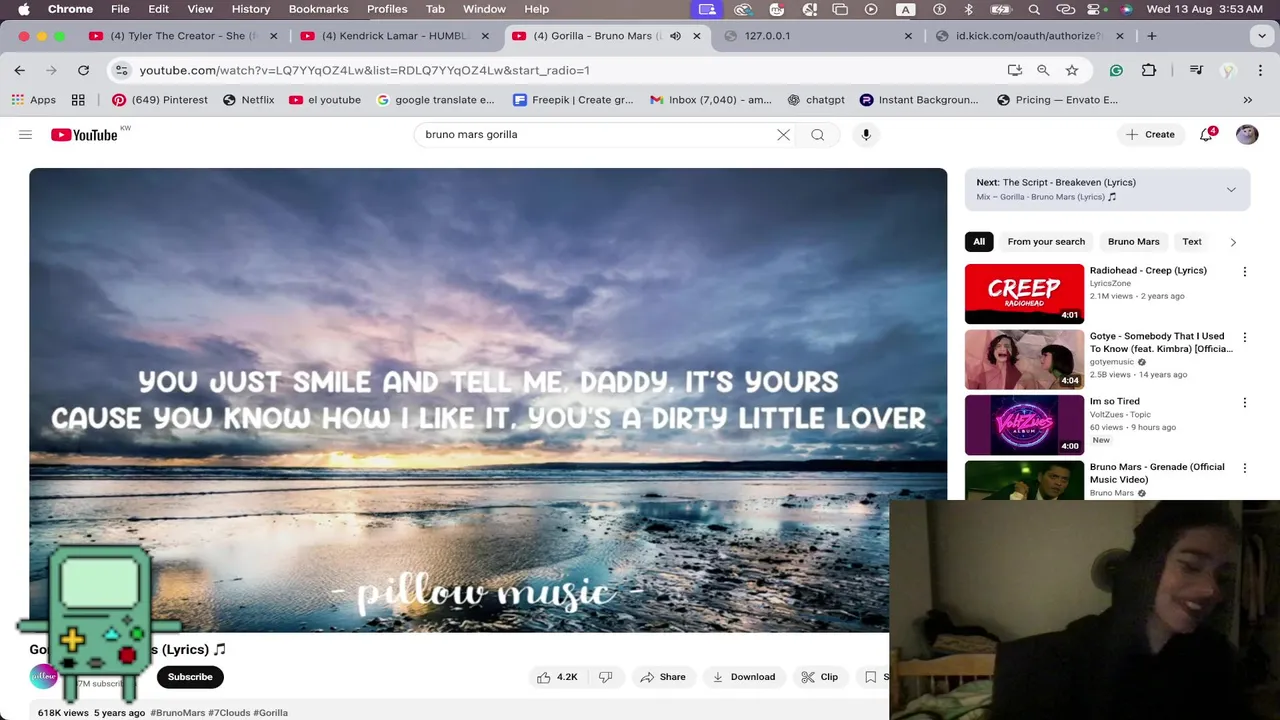
Task: Select the Bruno Mars filter chip
Action: (1133, 242)
